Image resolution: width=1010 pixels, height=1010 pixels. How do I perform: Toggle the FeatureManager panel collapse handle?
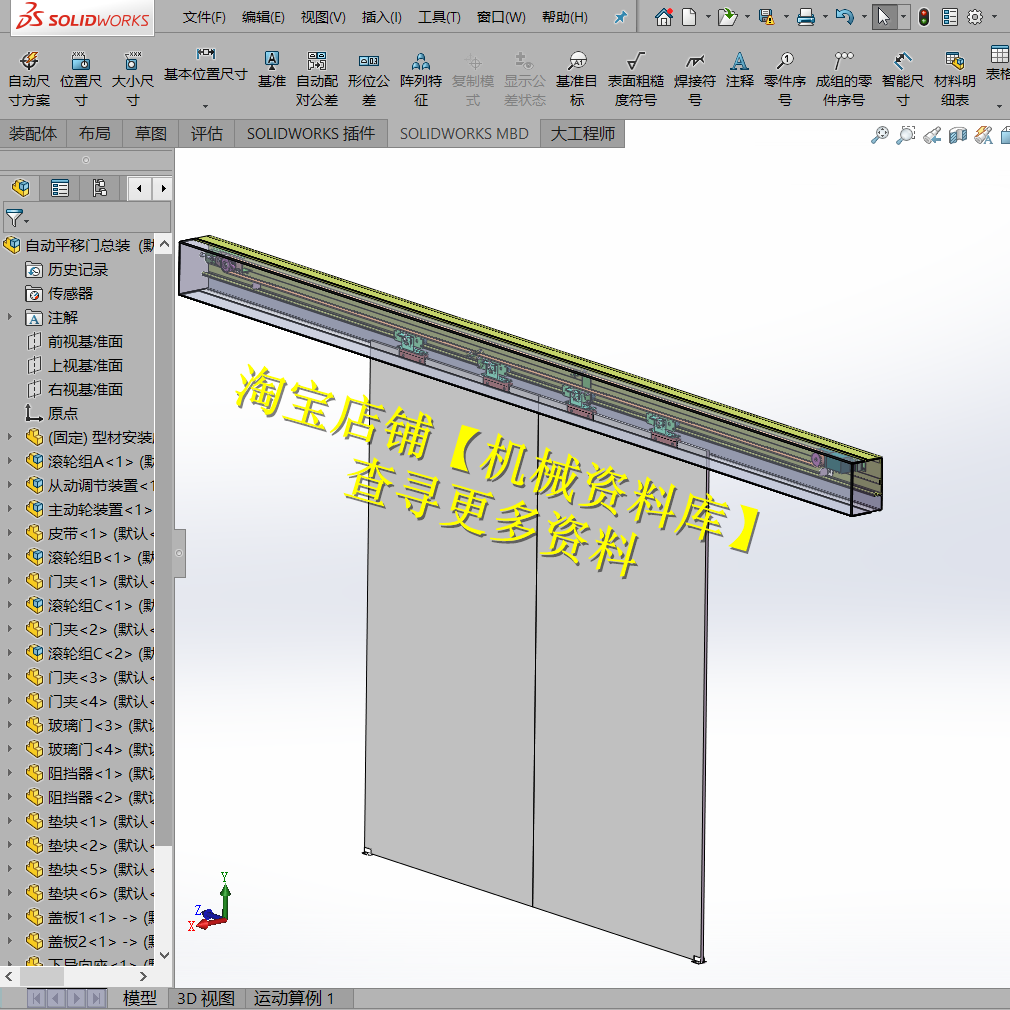pyautogui.click(x=179, y=553)
